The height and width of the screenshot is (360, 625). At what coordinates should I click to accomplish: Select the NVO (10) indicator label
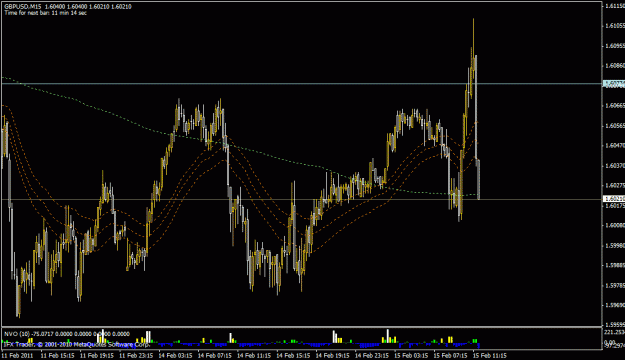point(16,334)
